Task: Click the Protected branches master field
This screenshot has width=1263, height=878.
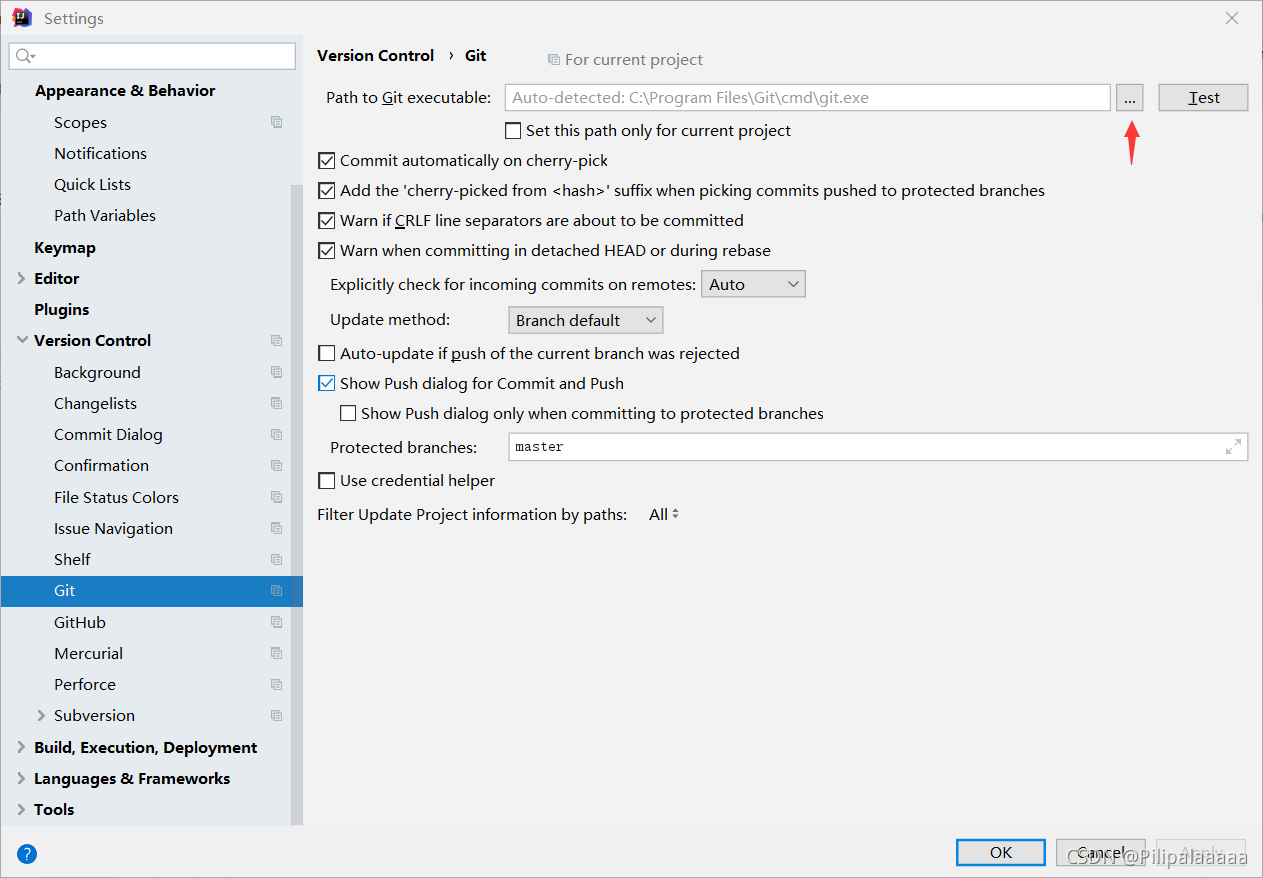Action: click(x=878, y=447)
